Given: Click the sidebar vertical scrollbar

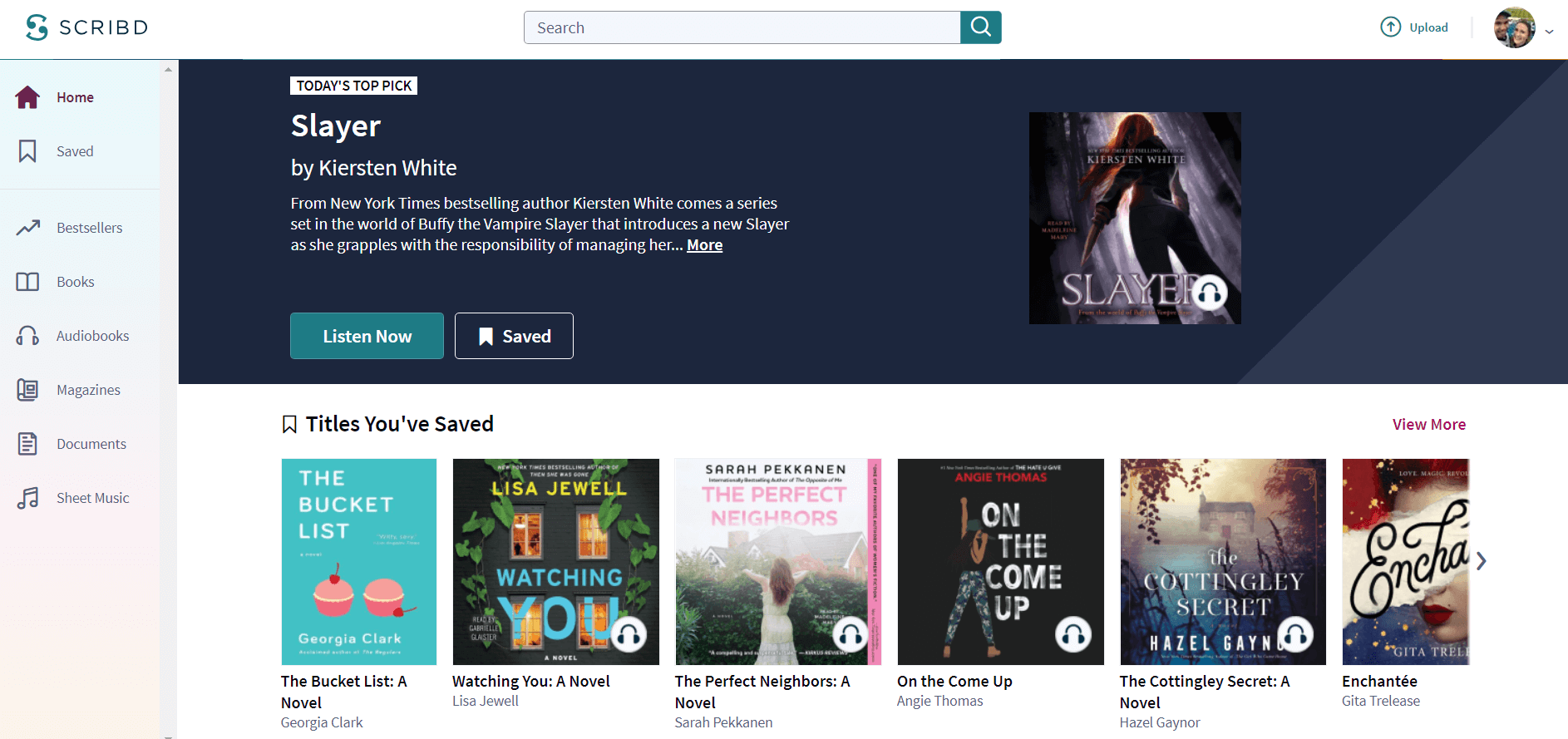Looking at the screenshot, I should 169,399.
